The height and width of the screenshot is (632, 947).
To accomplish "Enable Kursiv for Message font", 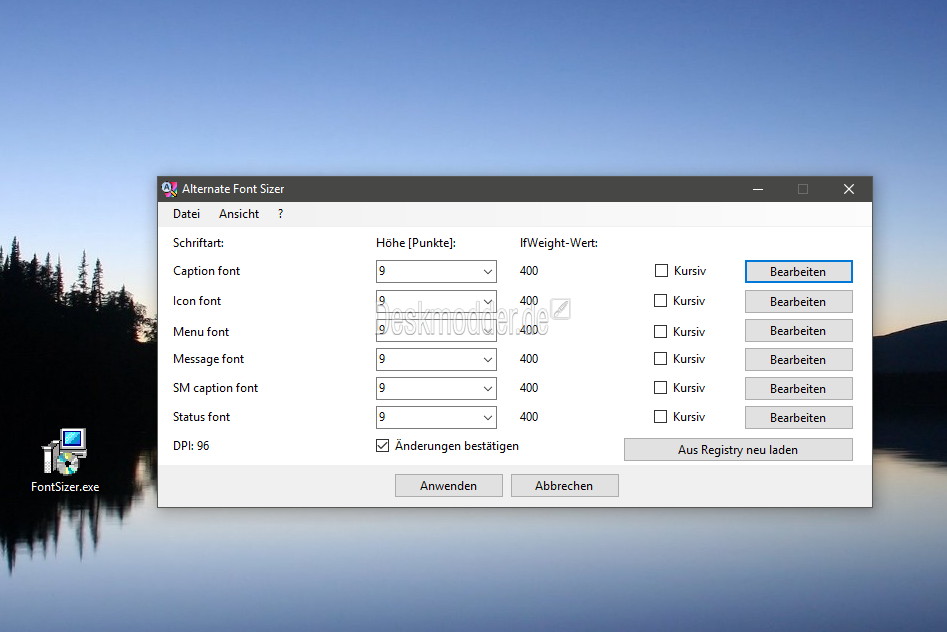I will [661, 359].
